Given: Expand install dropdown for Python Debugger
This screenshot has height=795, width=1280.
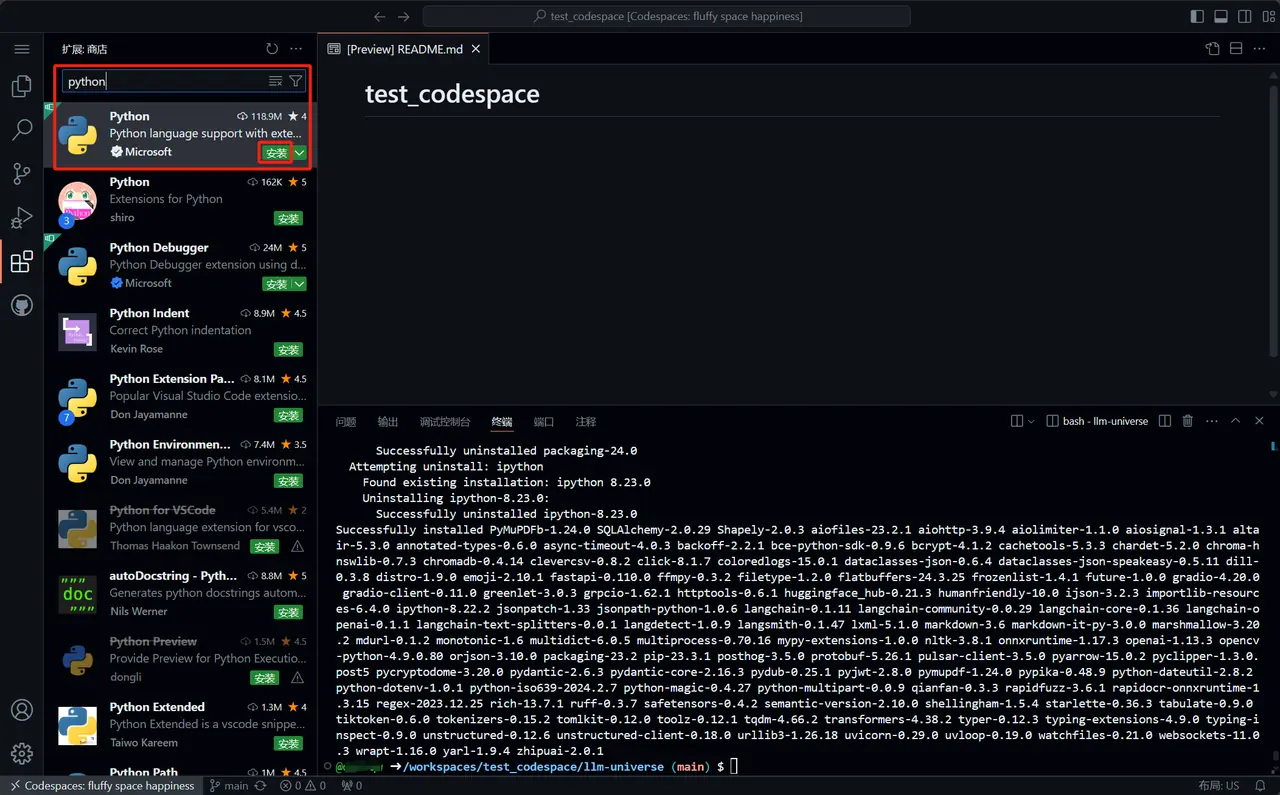Looking at the screenshot, I should click(300, 284).
